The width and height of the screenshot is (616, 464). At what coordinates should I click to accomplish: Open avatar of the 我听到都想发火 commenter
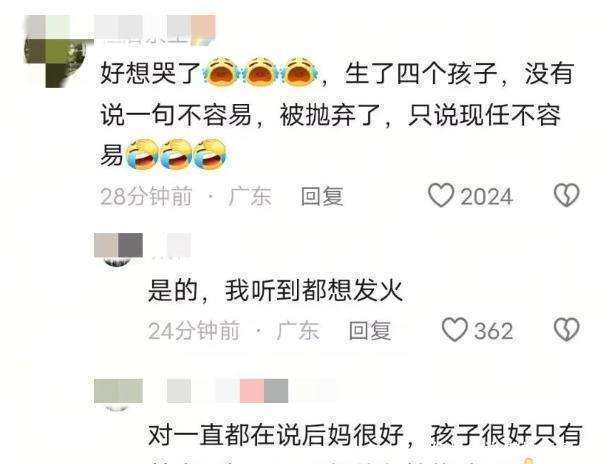click(118, 250)
